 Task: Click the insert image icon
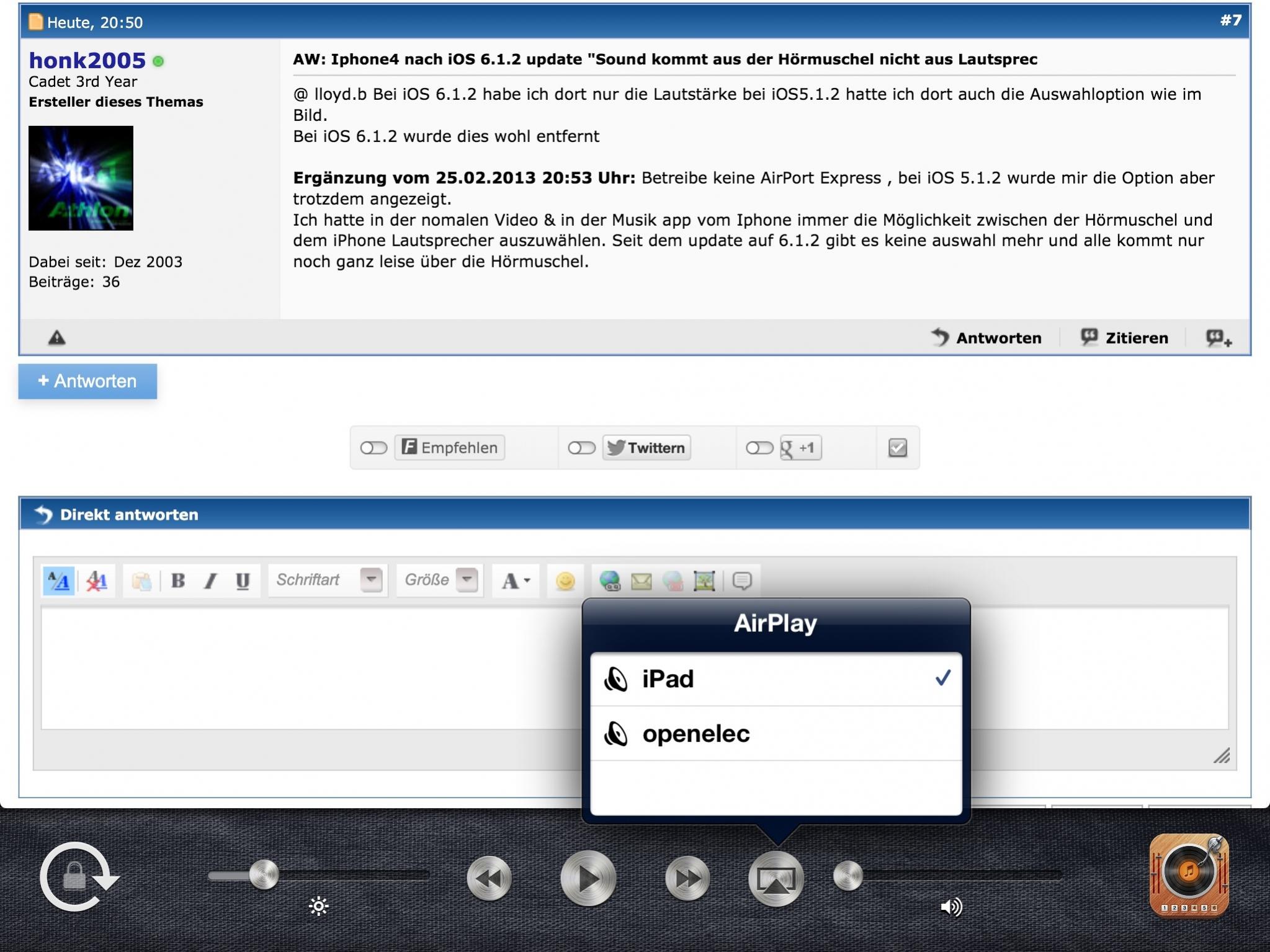point(704,581)
